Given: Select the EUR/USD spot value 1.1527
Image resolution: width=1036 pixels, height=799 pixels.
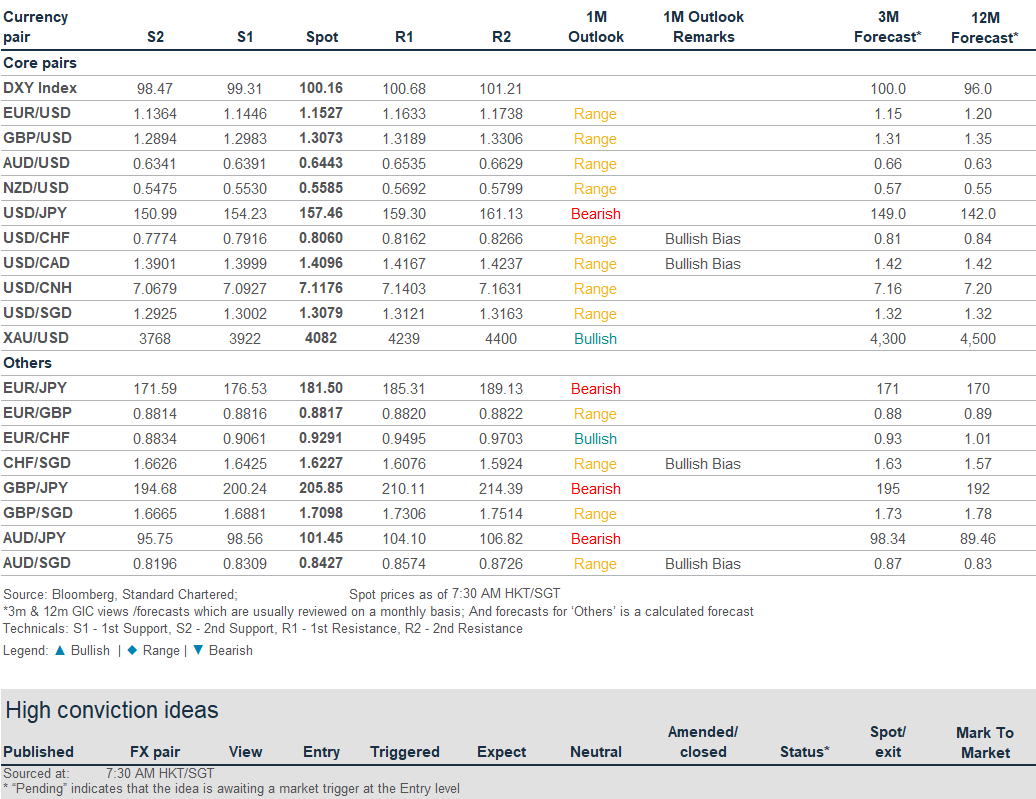Looking at the screenshot, I should [321, 113].
